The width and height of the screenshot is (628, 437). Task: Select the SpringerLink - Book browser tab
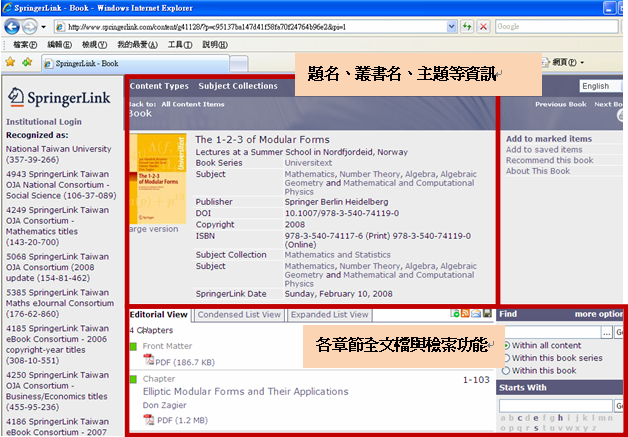pos(135,64)
